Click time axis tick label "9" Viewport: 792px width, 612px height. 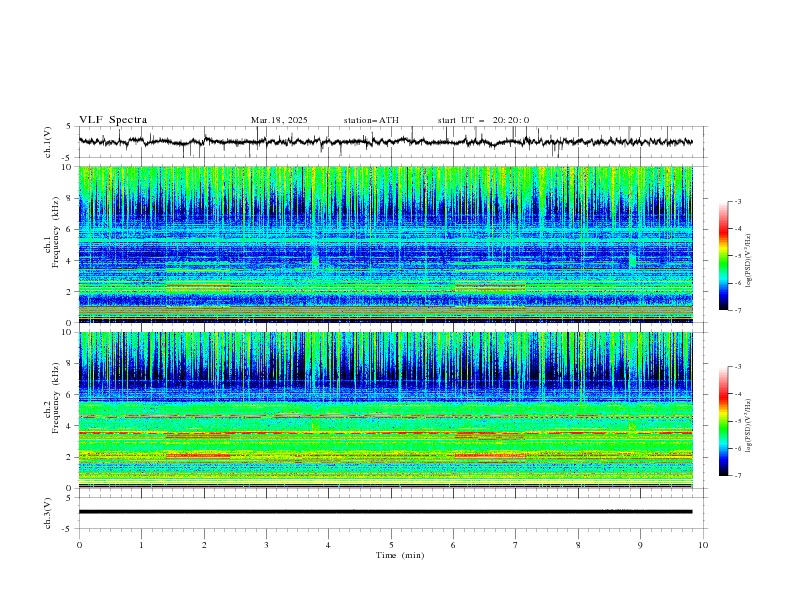pos(641,545)
